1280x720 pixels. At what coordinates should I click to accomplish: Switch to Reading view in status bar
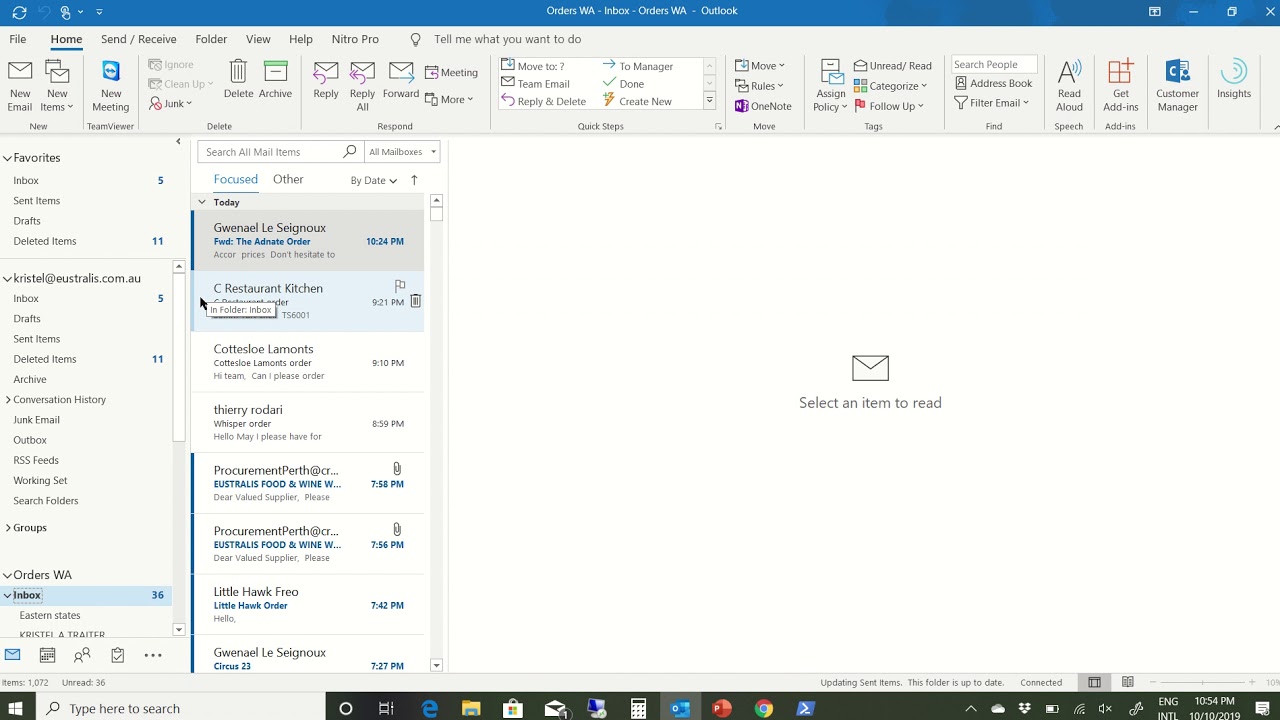(x=1128, y=682)
